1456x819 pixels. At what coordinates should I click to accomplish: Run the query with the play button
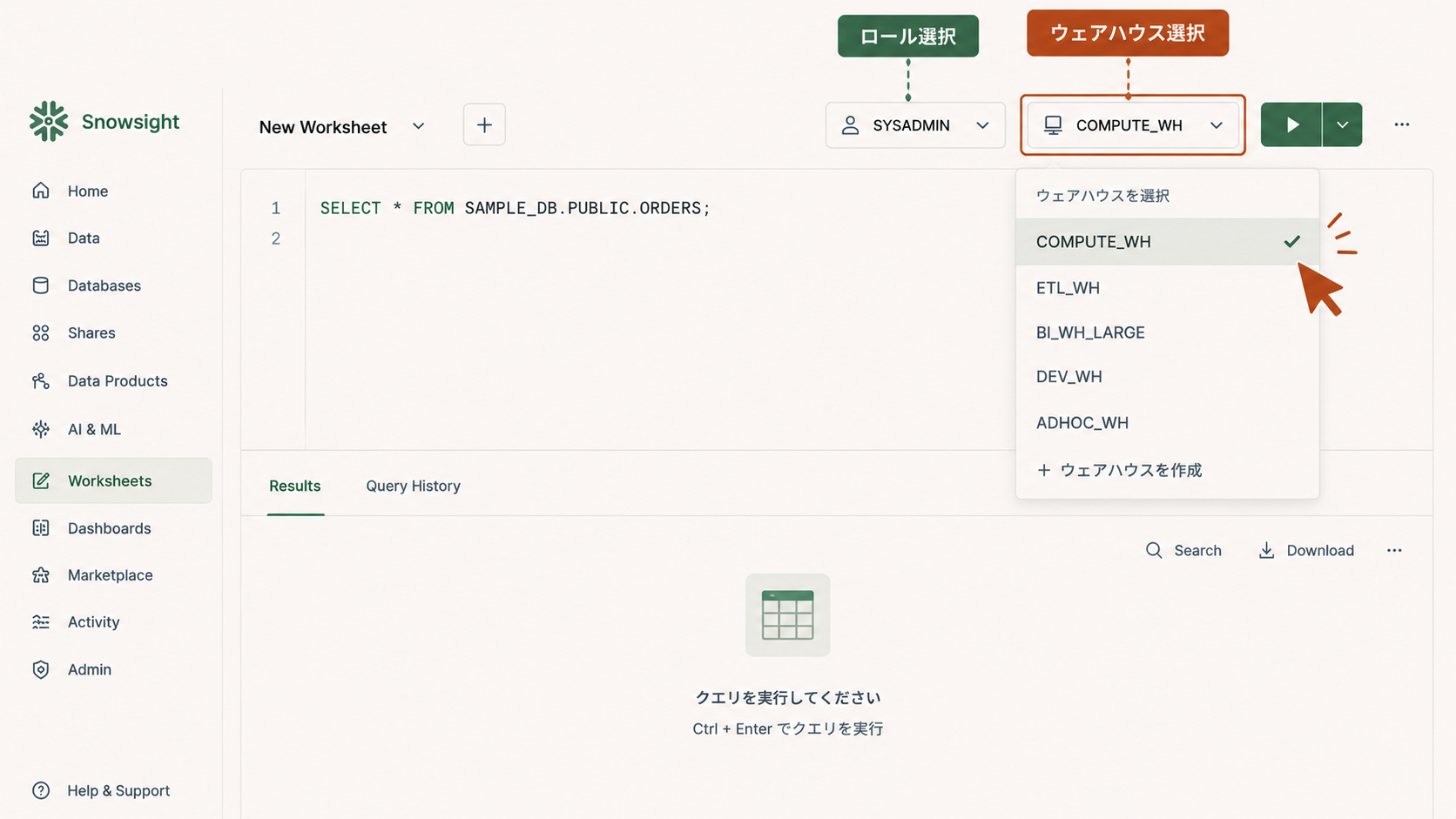click(x=1291, y=124)
